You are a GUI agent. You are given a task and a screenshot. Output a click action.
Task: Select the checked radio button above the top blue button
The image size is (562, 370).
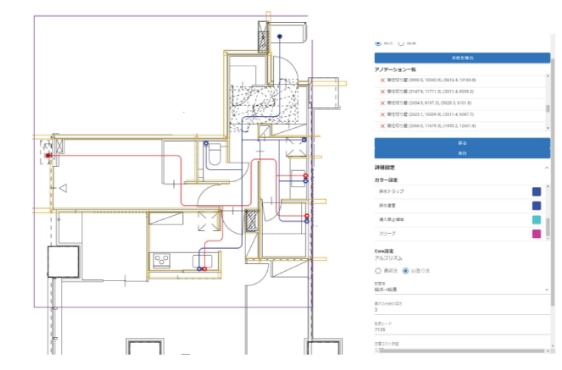pos(378,43)
